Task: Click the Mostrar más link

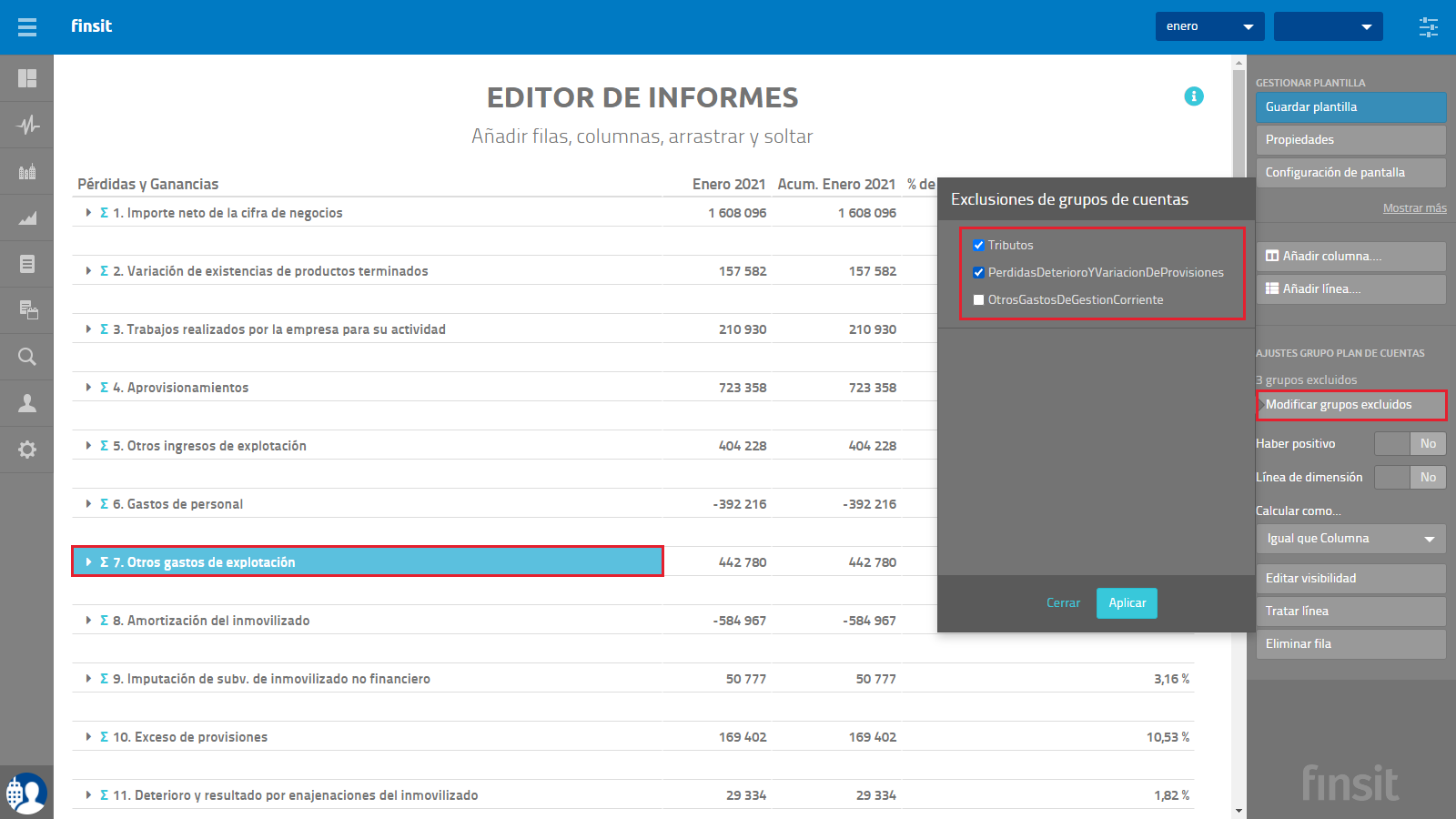Action: [1414, 208]
